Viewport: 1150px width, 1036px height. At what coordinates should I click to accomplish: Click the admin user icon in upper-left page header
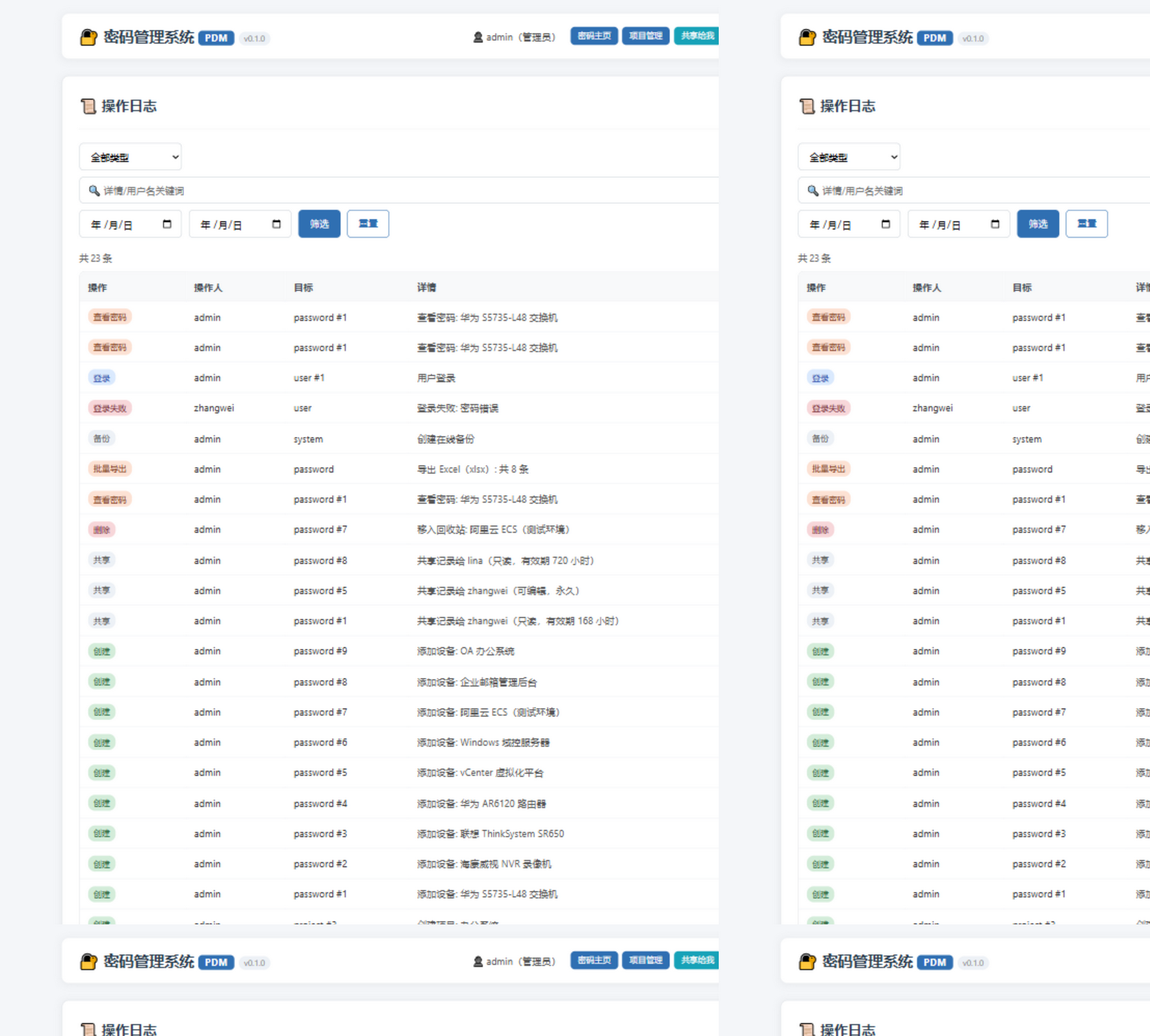point(478,37)
